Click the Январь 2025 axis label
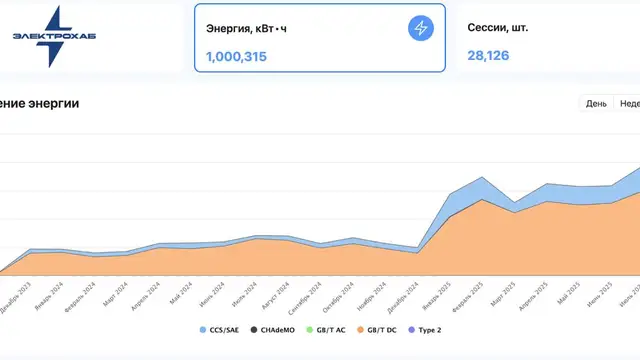The height and width of the screenshot is (360, 640). pyautogui.click(x=437, y=296)
